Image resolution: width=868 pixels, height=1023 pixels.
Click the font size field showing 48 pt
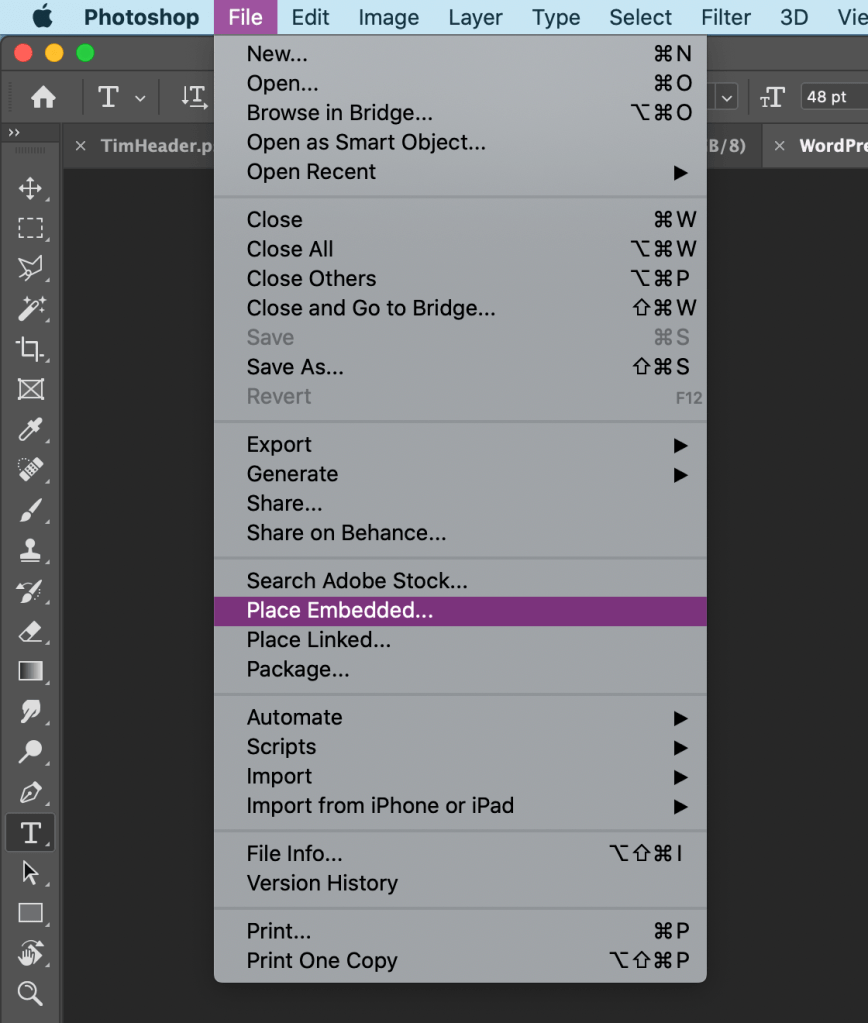(x=832, y=97)
